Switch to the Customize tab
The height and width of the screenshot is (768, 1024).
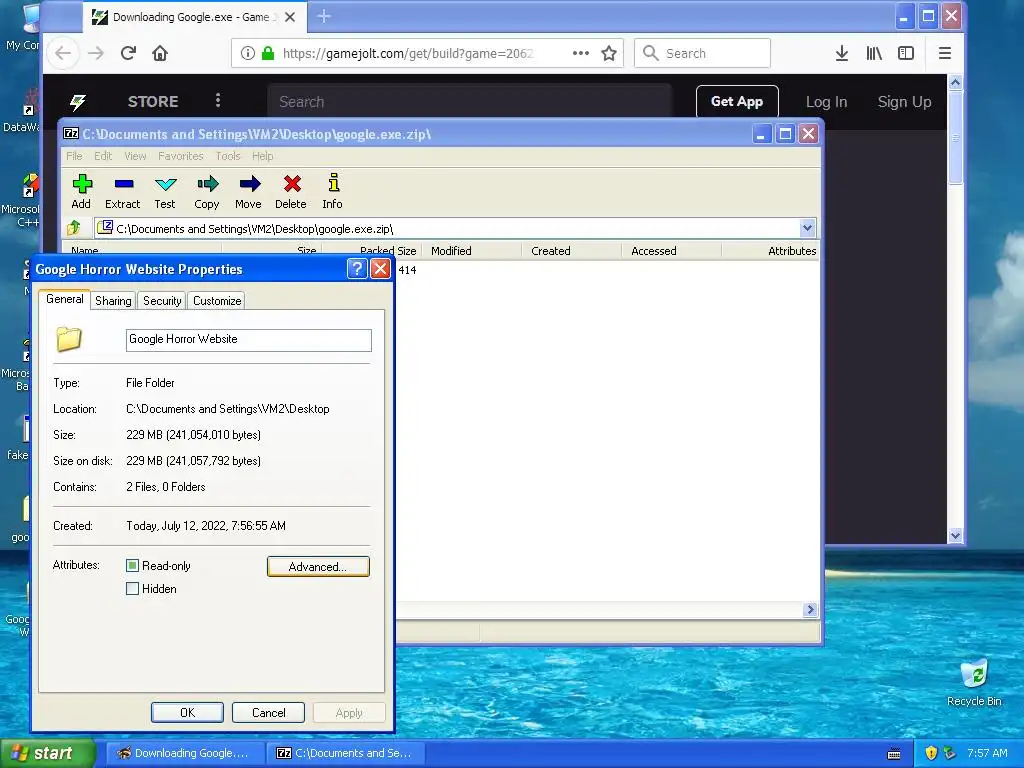pyautogui.click(x=217, y=300)
